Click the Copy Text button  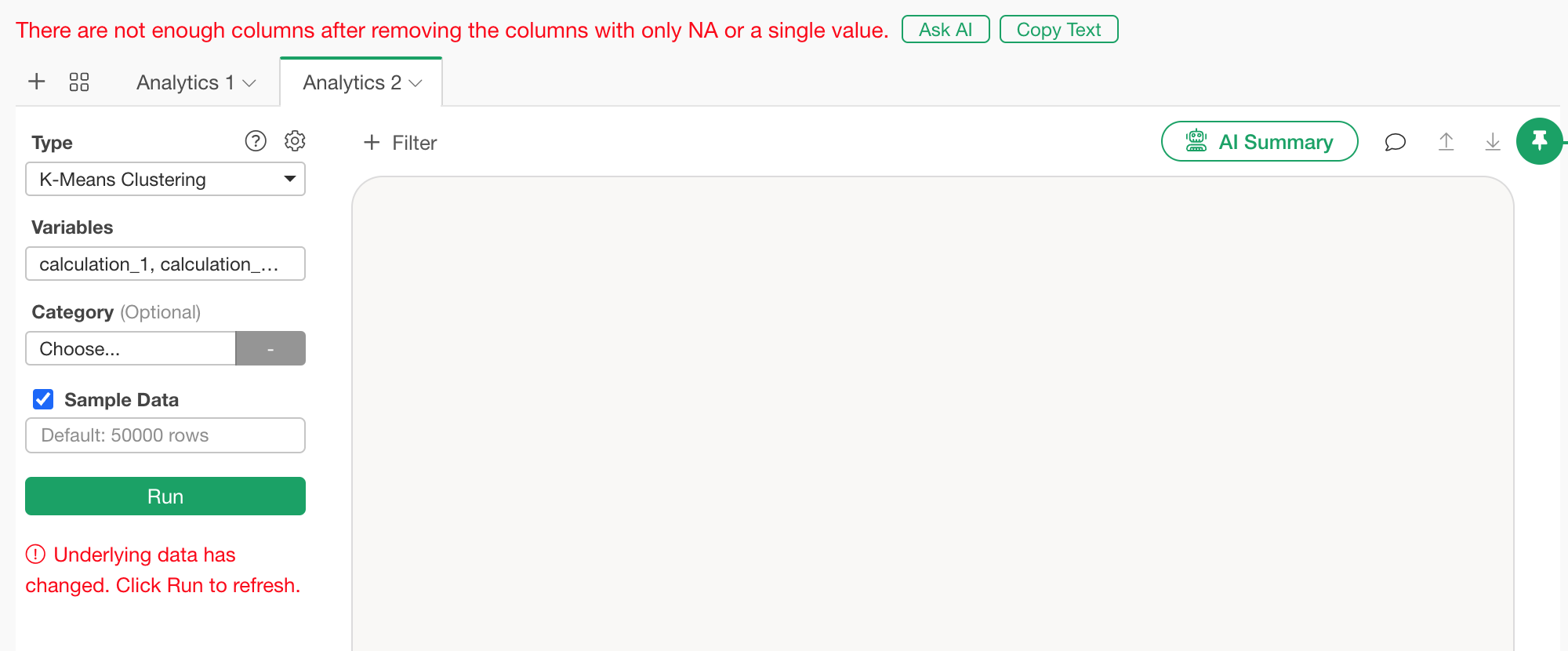pyautogui.click(x=1058, y=30)
